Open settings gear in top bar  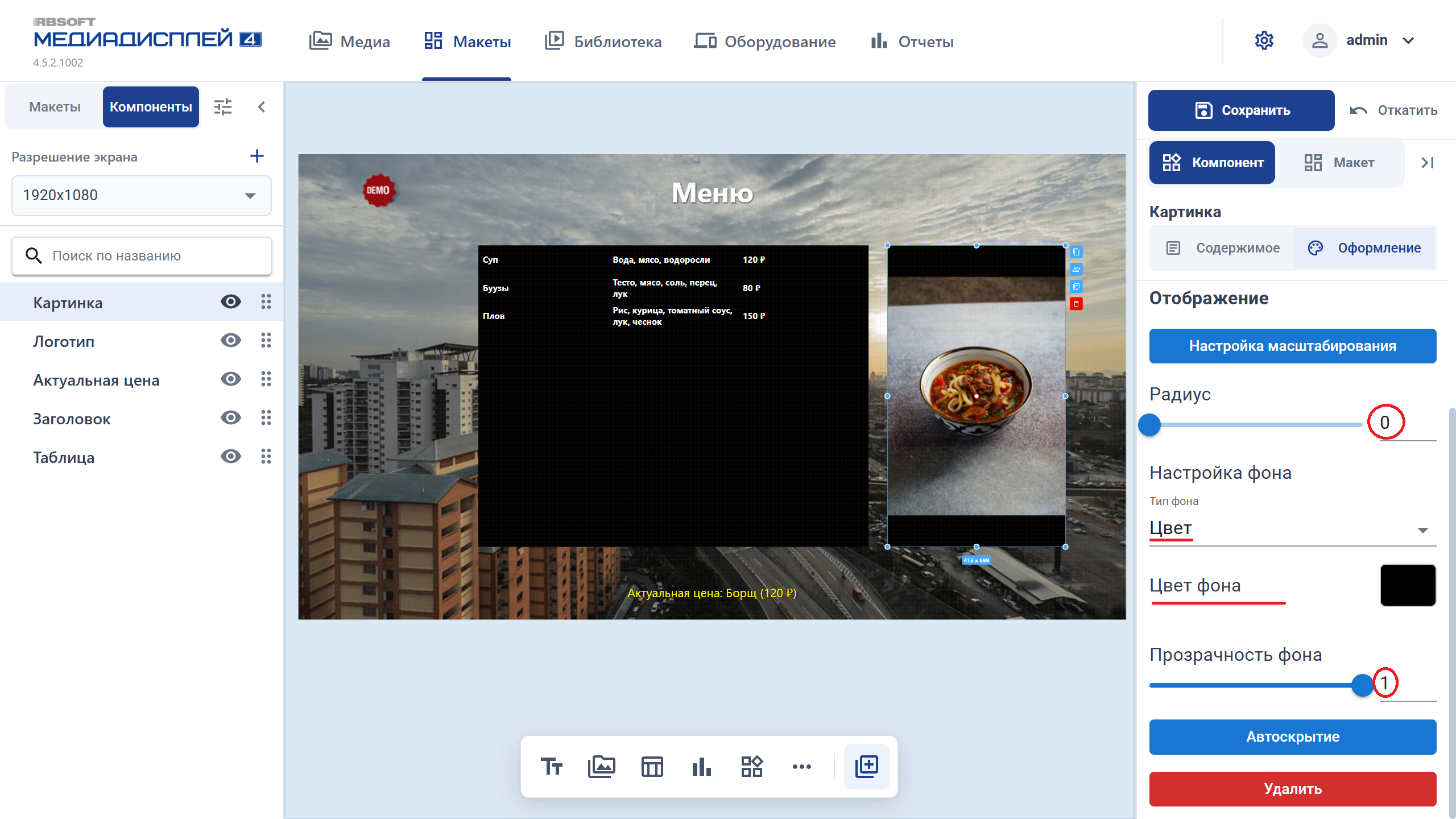tap(1264, 40)
